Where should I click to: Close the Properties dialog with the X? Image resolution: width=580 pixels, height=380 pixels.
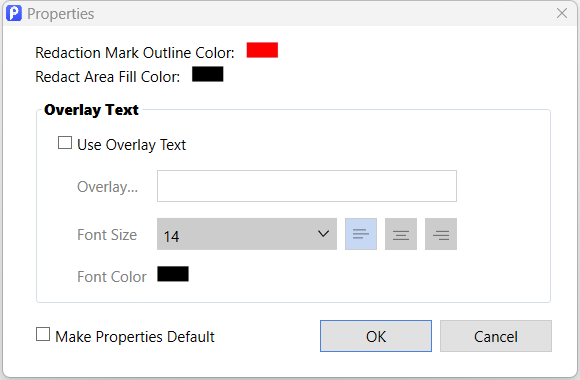[x=562, y=13]
